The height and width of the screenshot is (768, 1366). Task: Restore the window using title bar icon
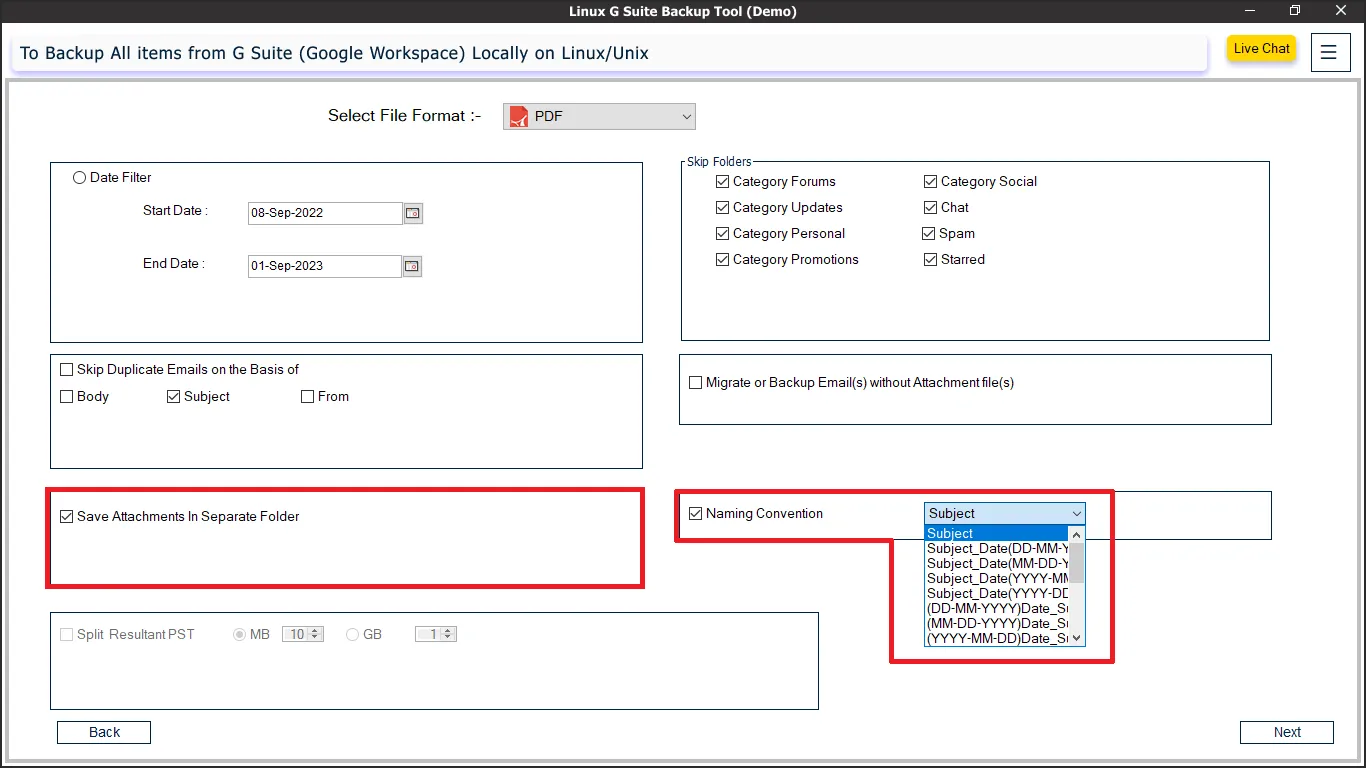coord(1295,11)
